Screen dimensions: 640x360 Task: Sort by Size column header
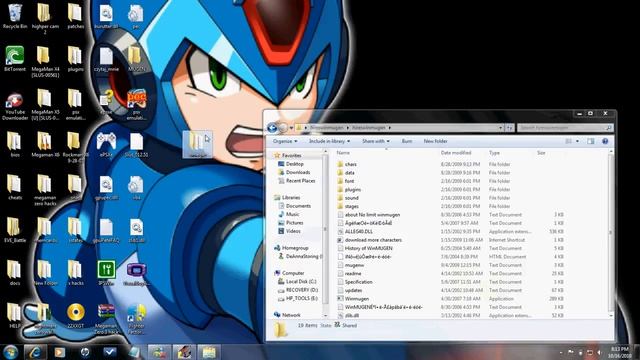pos(541,153)
